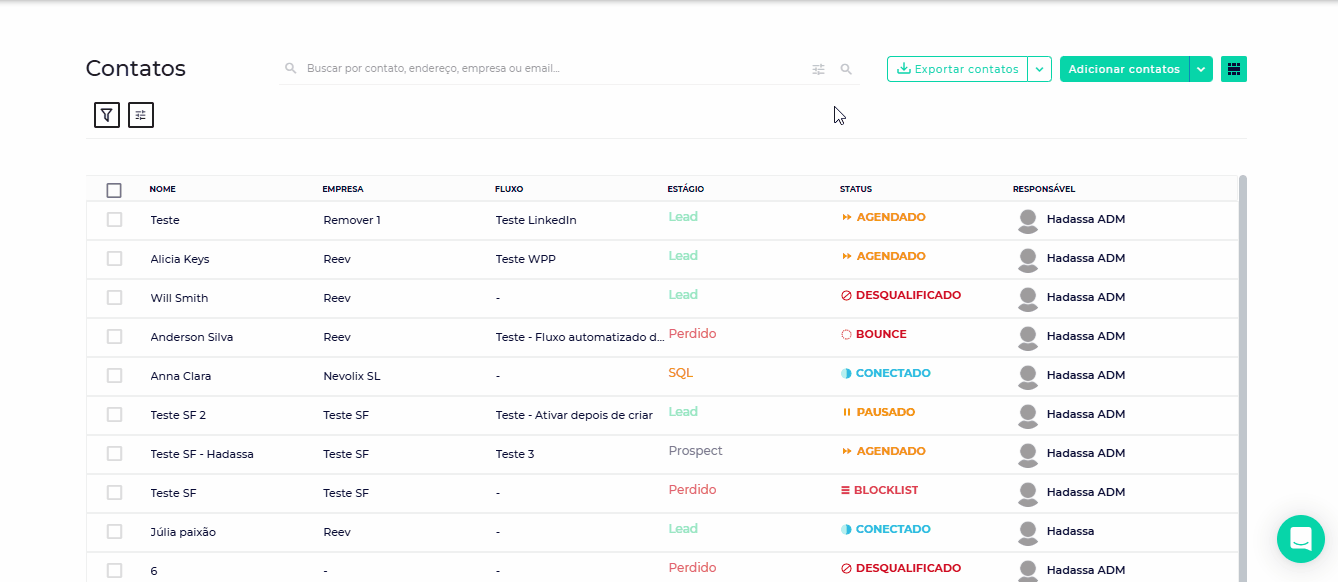Click the Adicionar contatos button

coord(1124,69)
